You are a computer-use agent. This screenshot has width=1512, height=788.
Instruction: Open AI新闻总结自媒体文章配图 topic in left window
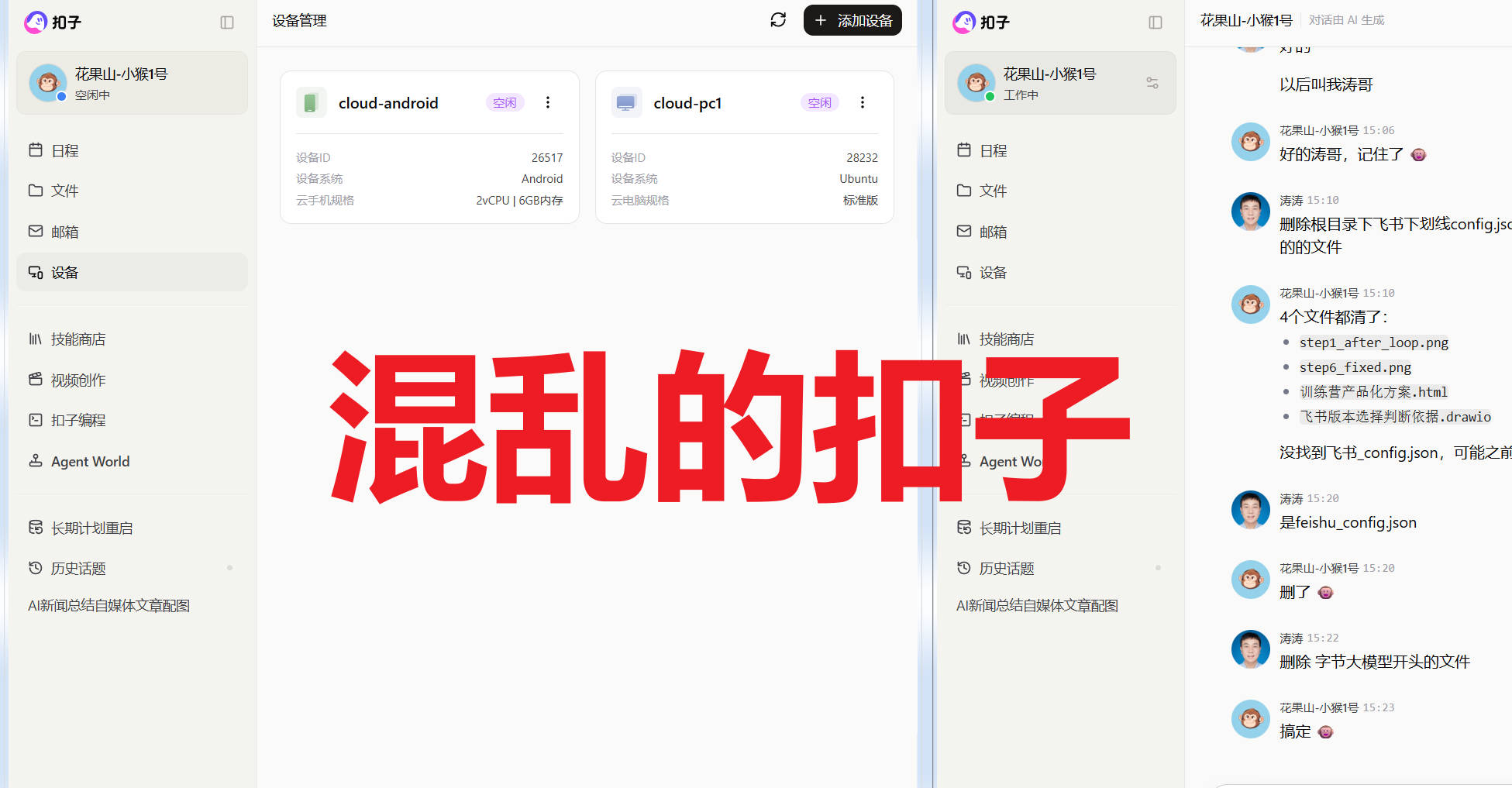(109, 606)
